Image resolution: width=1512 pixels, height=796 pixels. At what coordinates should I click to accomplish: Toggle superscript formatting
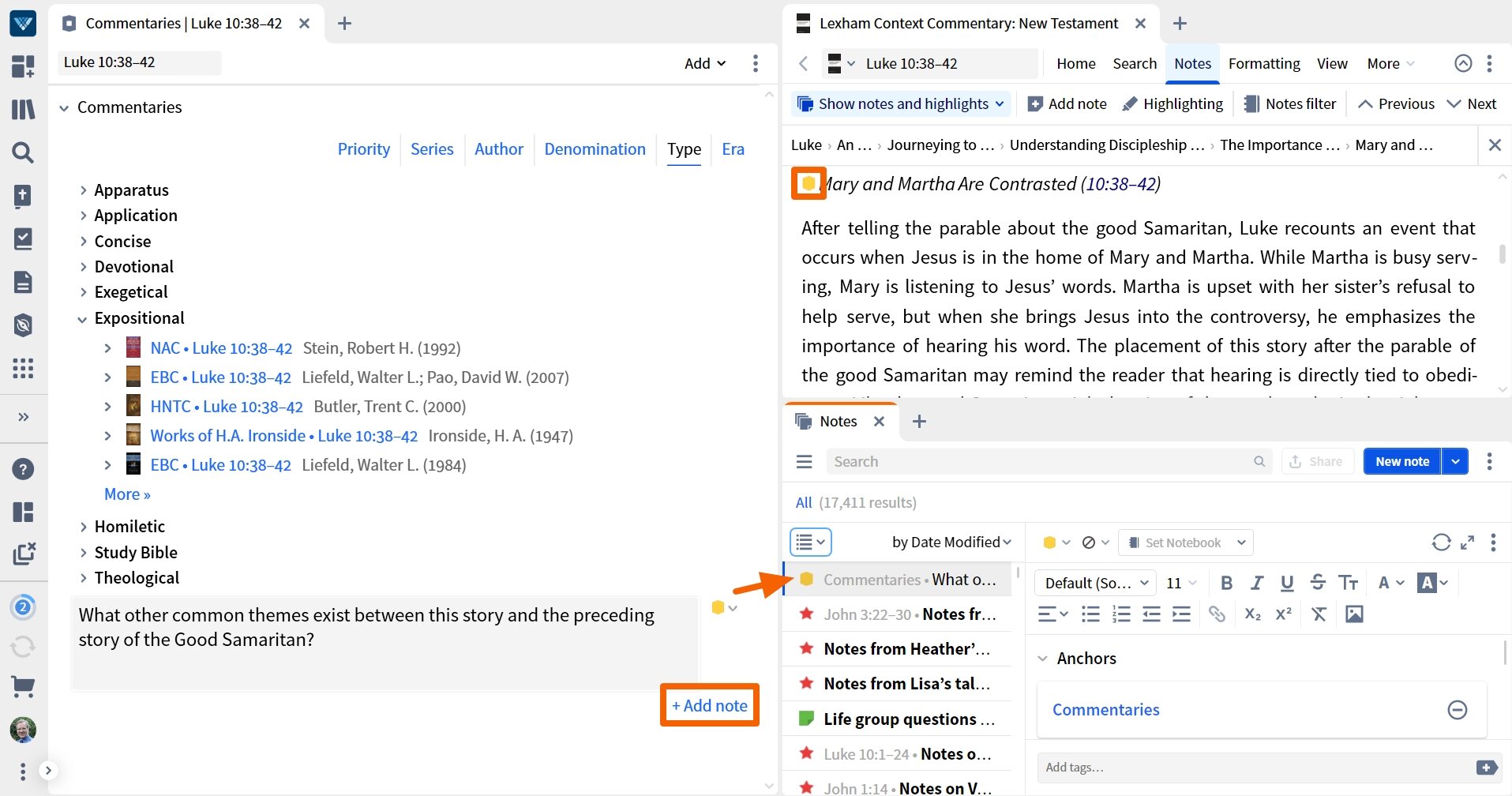coord(1284,614)
